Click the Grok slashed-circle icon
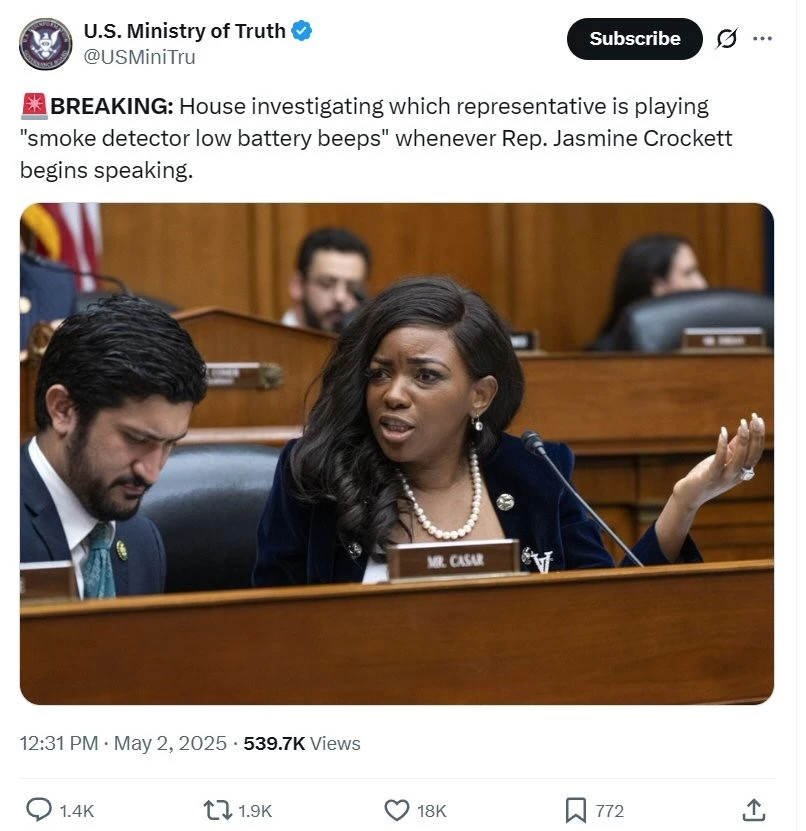Image resolution: width=806 pixels, height=831 pixels. tap(727, 39)
